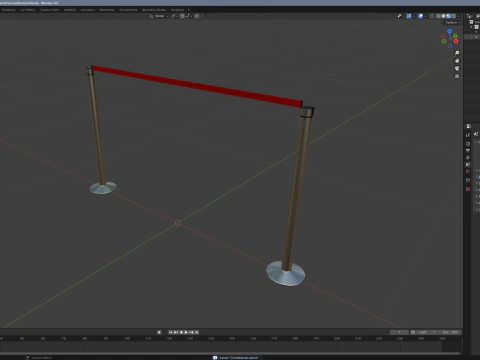The height and width of the screenshot is (360, 480).
Task: Open the snapping options dropdown
Action: pos(188,16)
